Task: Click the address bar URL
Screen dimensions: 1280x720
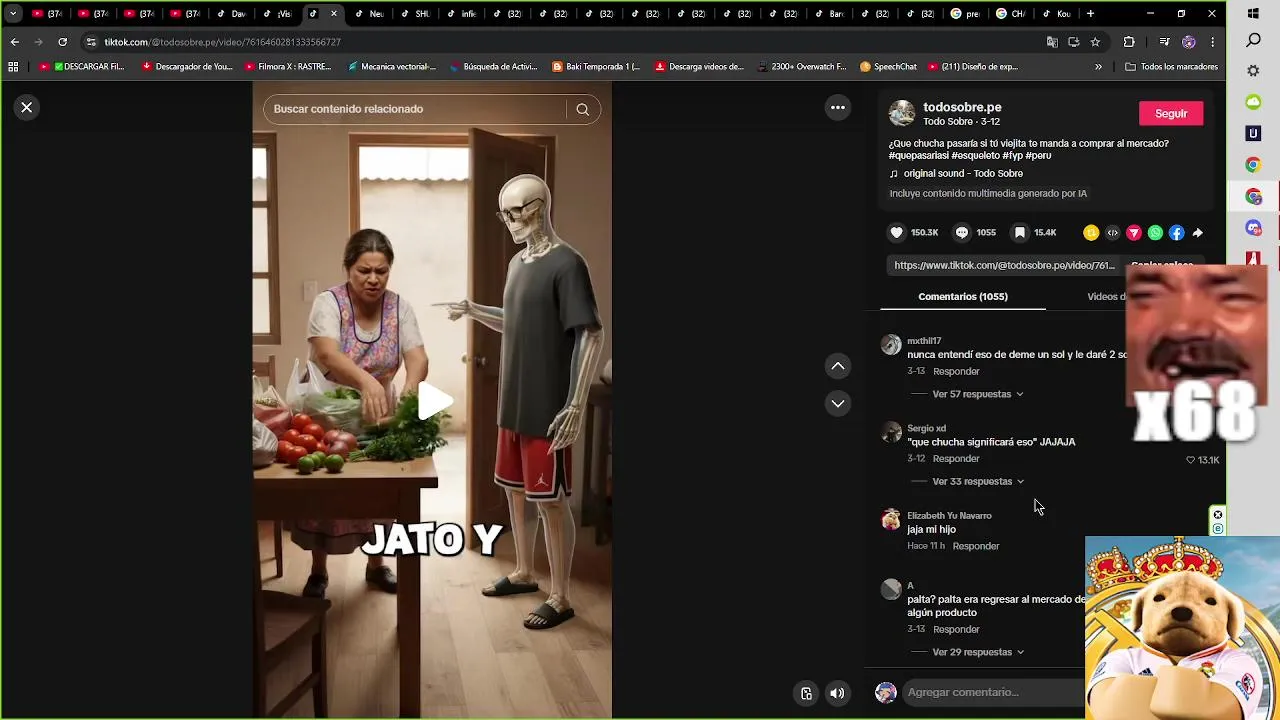Action: point(223,42)
